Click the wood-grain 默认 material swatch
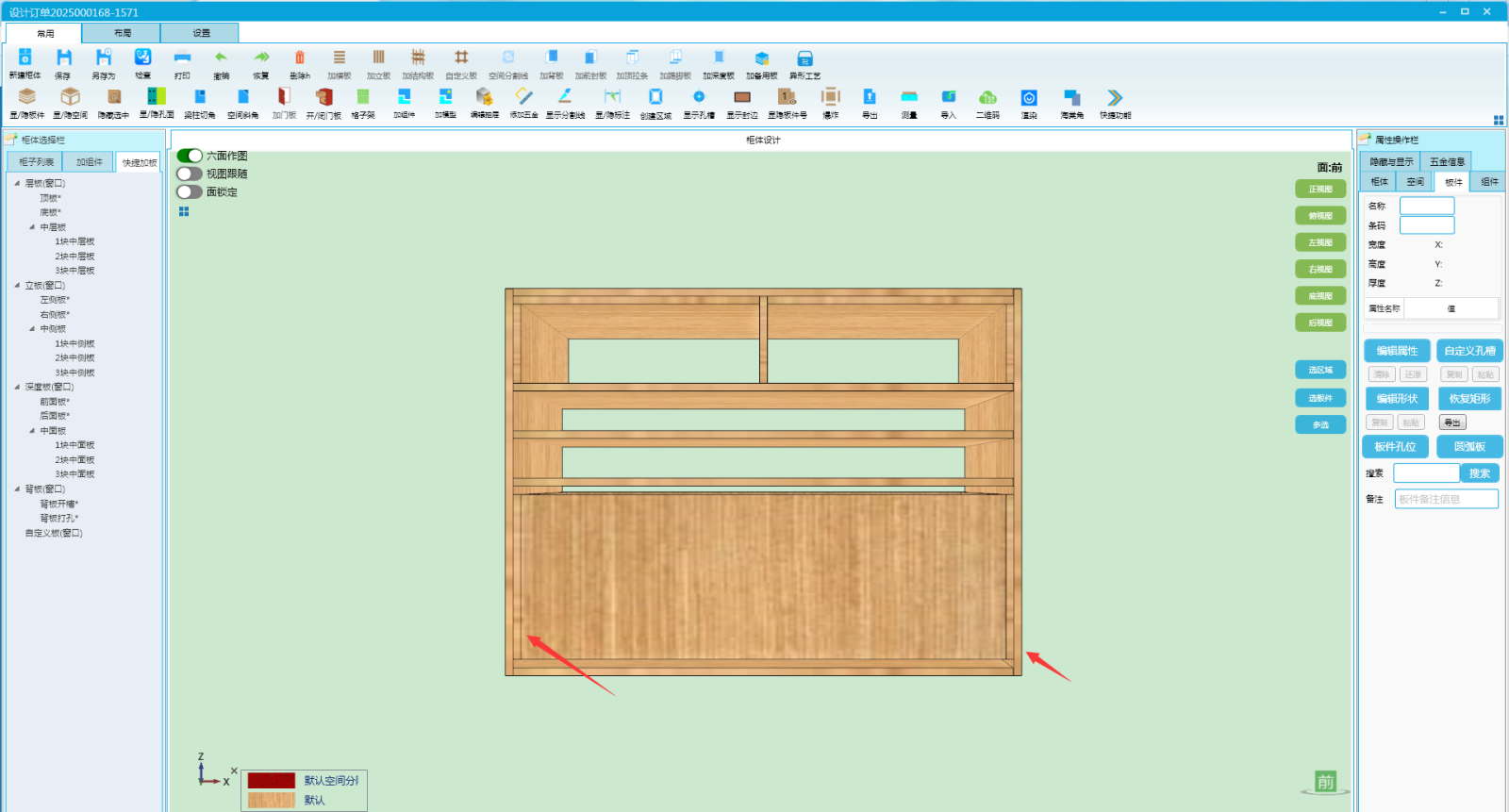1509x812 pixels. [x=272, y=800]
